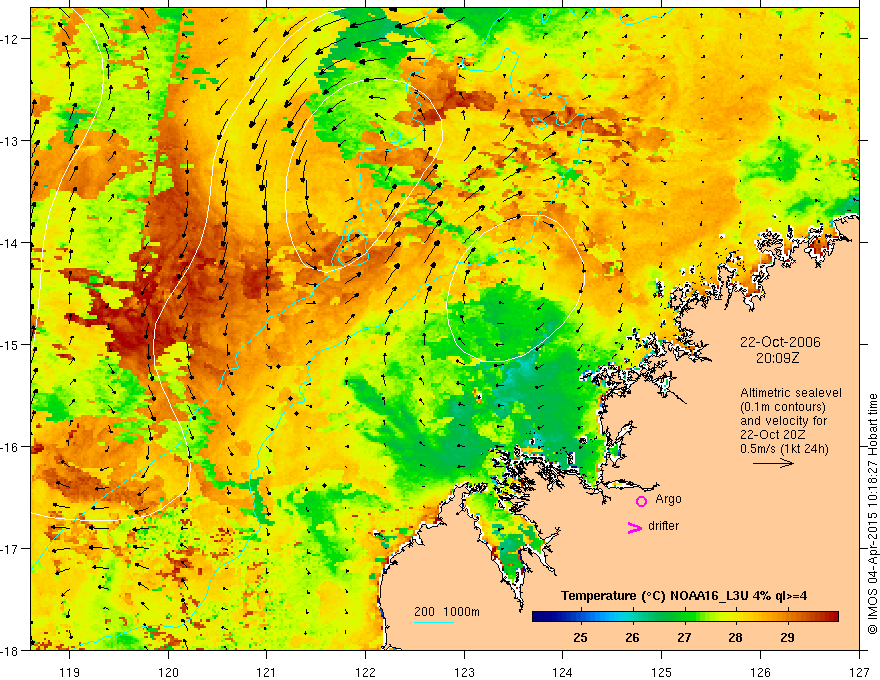Click longitude axis label 121

pyautogui.click(x=267, y=672)
